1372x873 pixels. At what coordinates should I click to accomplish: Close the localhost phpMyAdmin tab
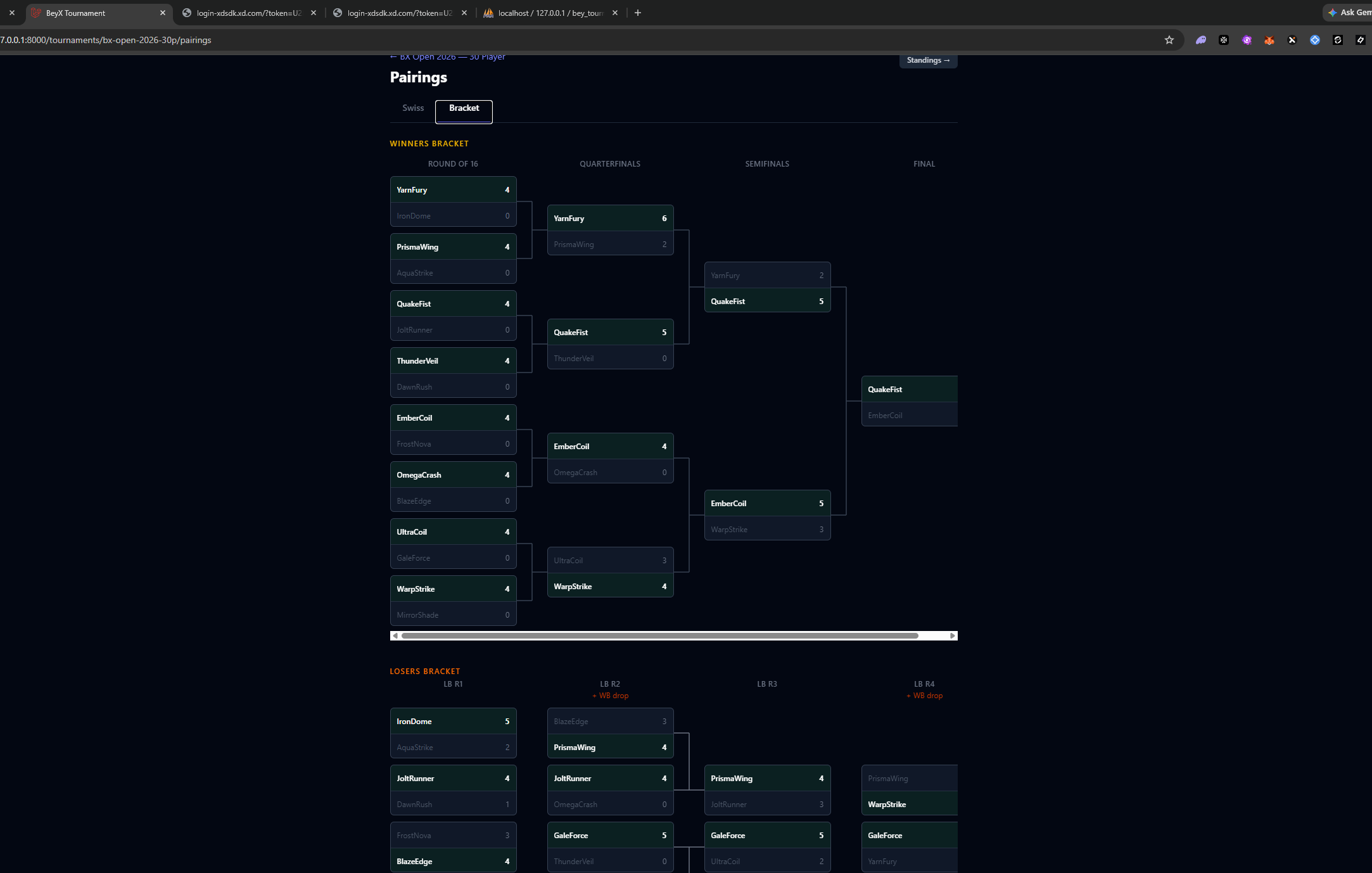615,13
